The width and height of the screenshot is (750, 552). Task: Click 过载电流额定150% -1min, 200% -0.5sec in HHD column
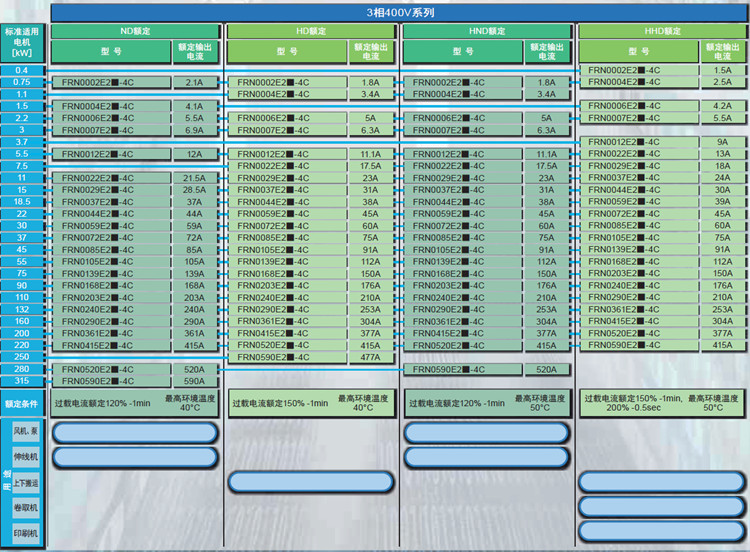633,403
